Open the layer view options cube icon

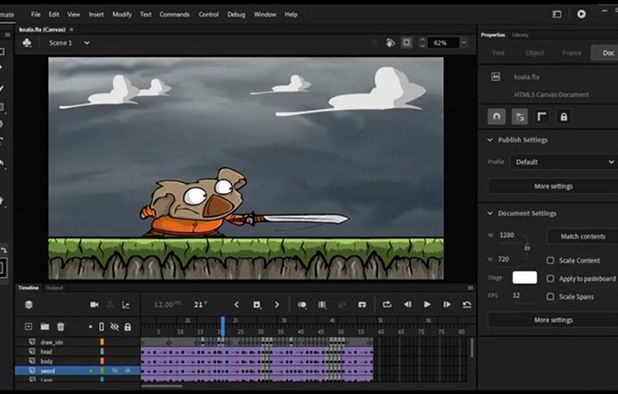coord(29,305)
